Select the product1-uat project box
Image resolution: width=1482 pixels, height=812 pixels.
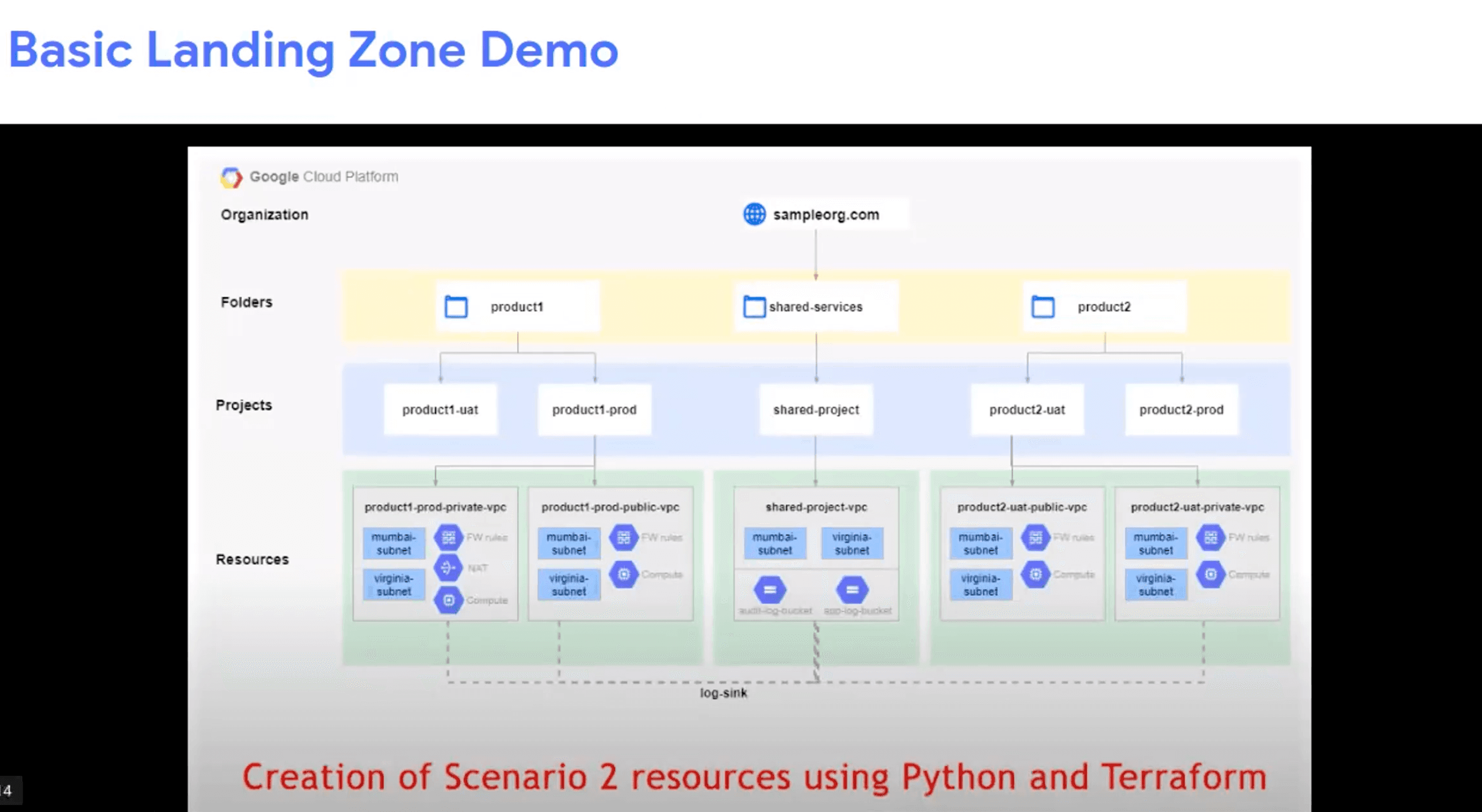(x=440, y=409)
